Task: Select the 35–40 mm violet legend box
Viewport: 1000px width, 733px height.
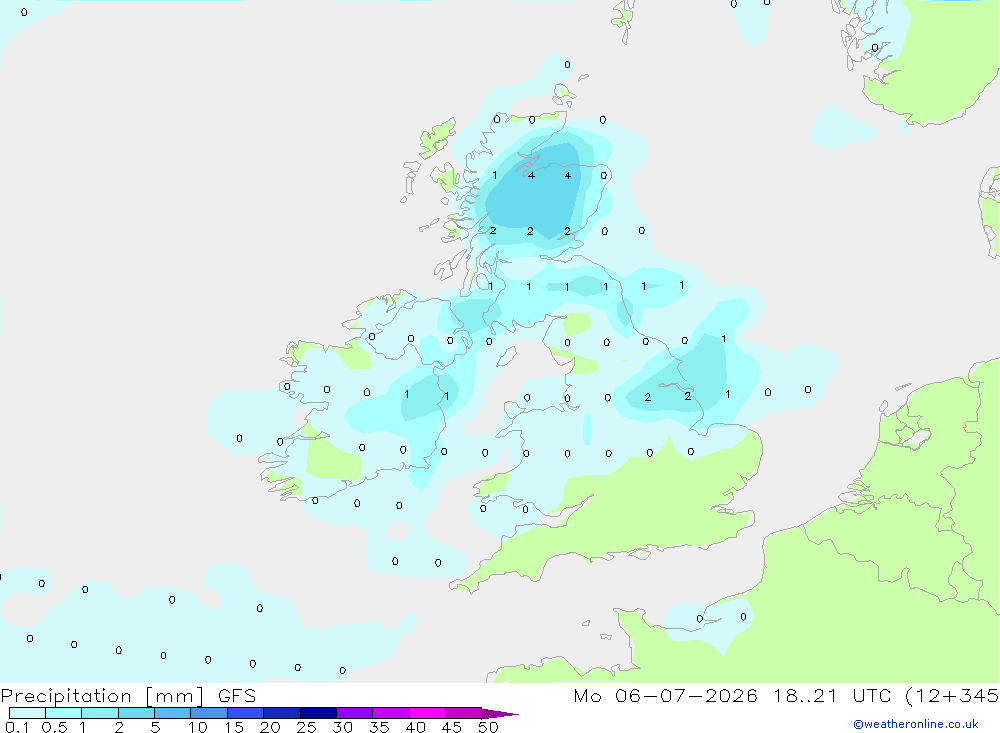Action: (x=391, y=713)
